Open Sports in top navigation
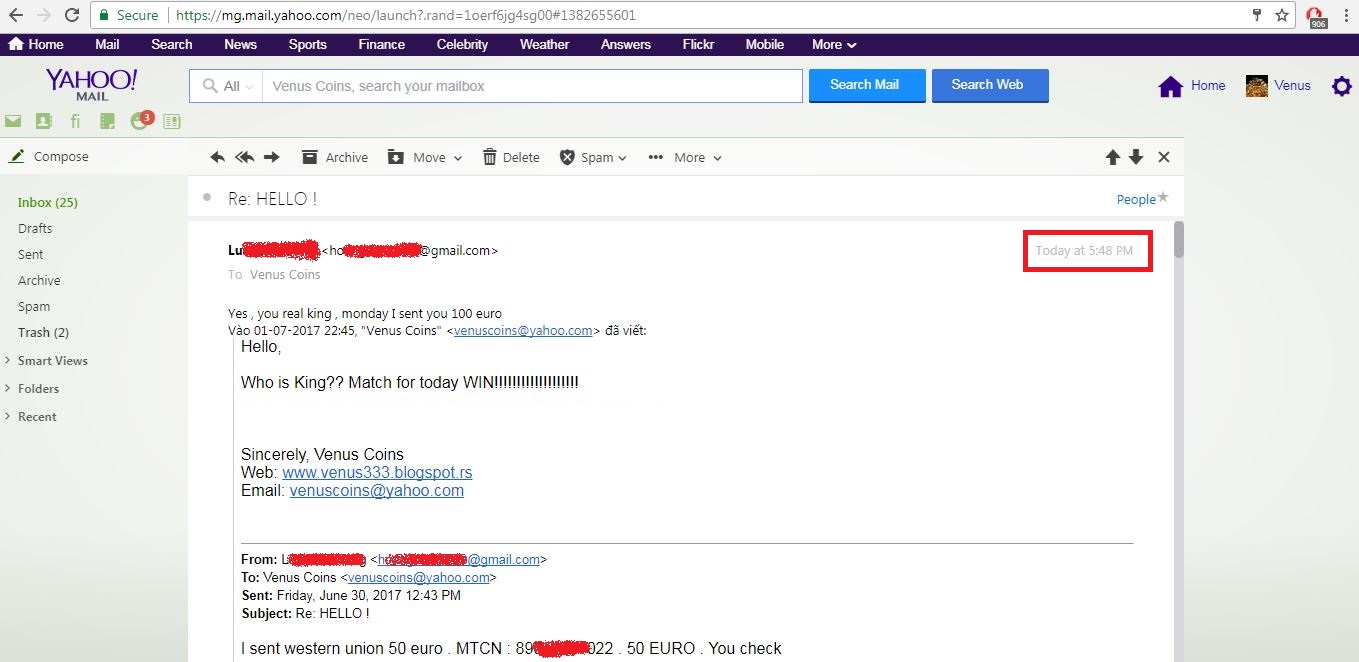 pyautogui.click(x=307, y=44)
